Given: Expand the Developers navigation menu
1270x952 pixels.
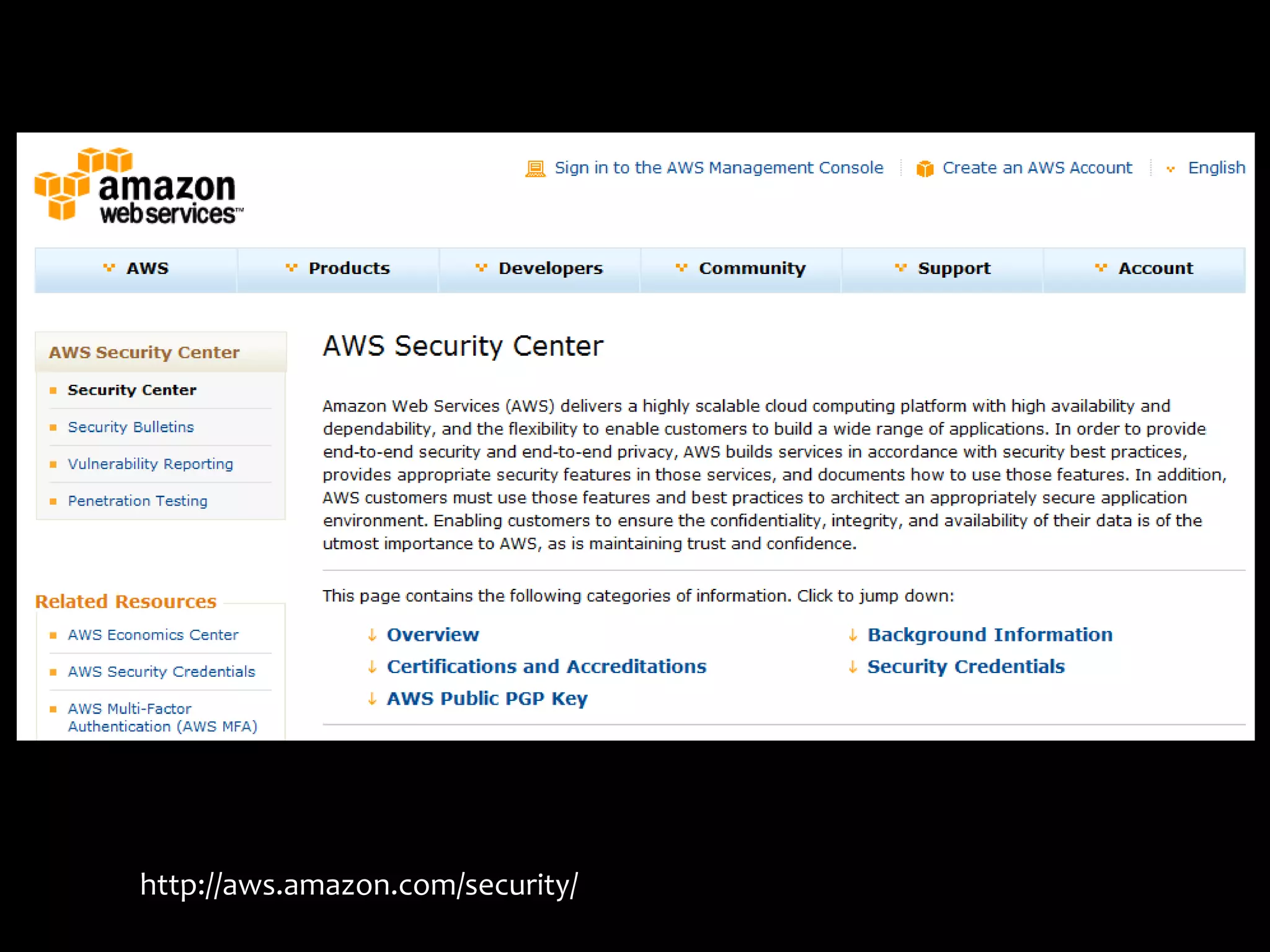Looking at the screenshot, I should (x=540, y=268).
